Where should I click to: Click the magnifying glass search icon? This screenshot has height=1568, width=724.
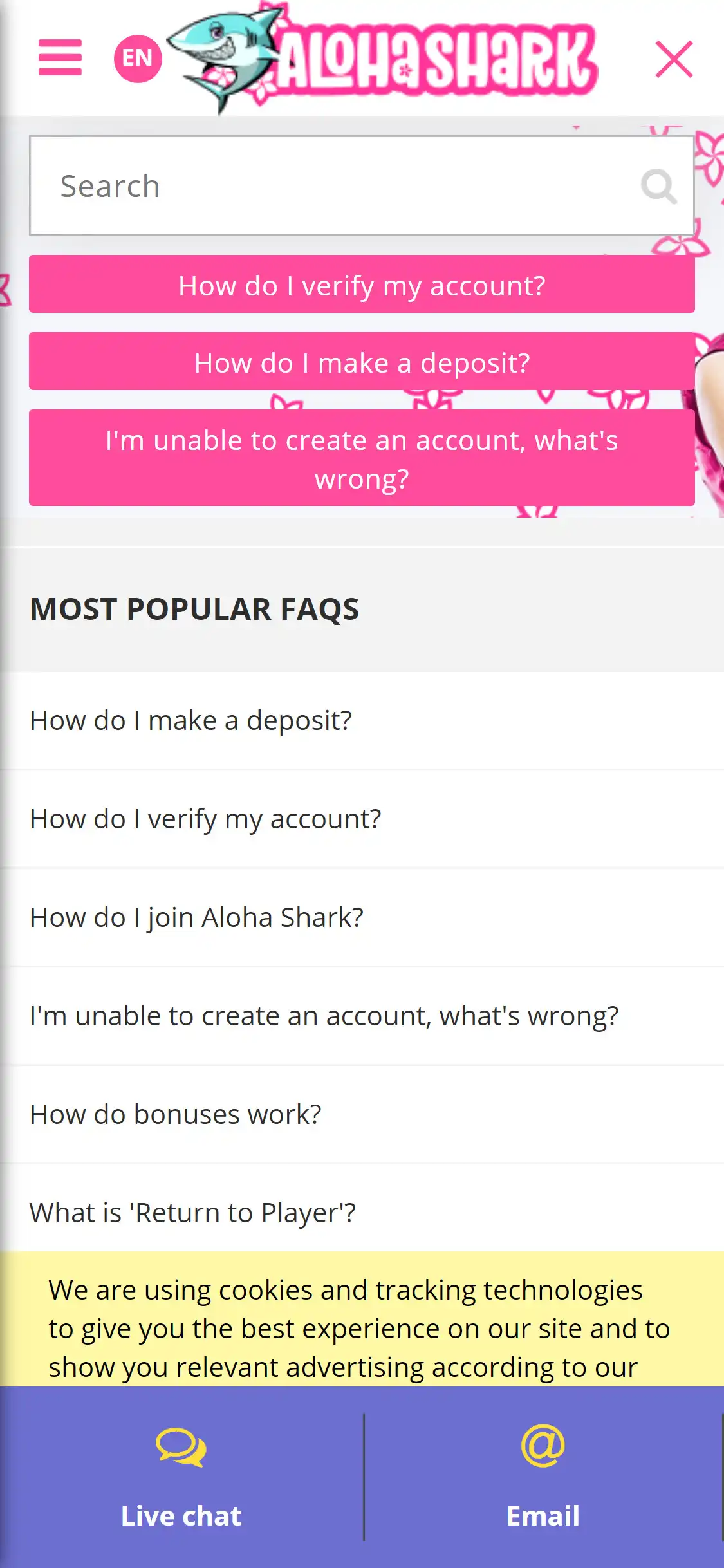click(x=658, y=187)
